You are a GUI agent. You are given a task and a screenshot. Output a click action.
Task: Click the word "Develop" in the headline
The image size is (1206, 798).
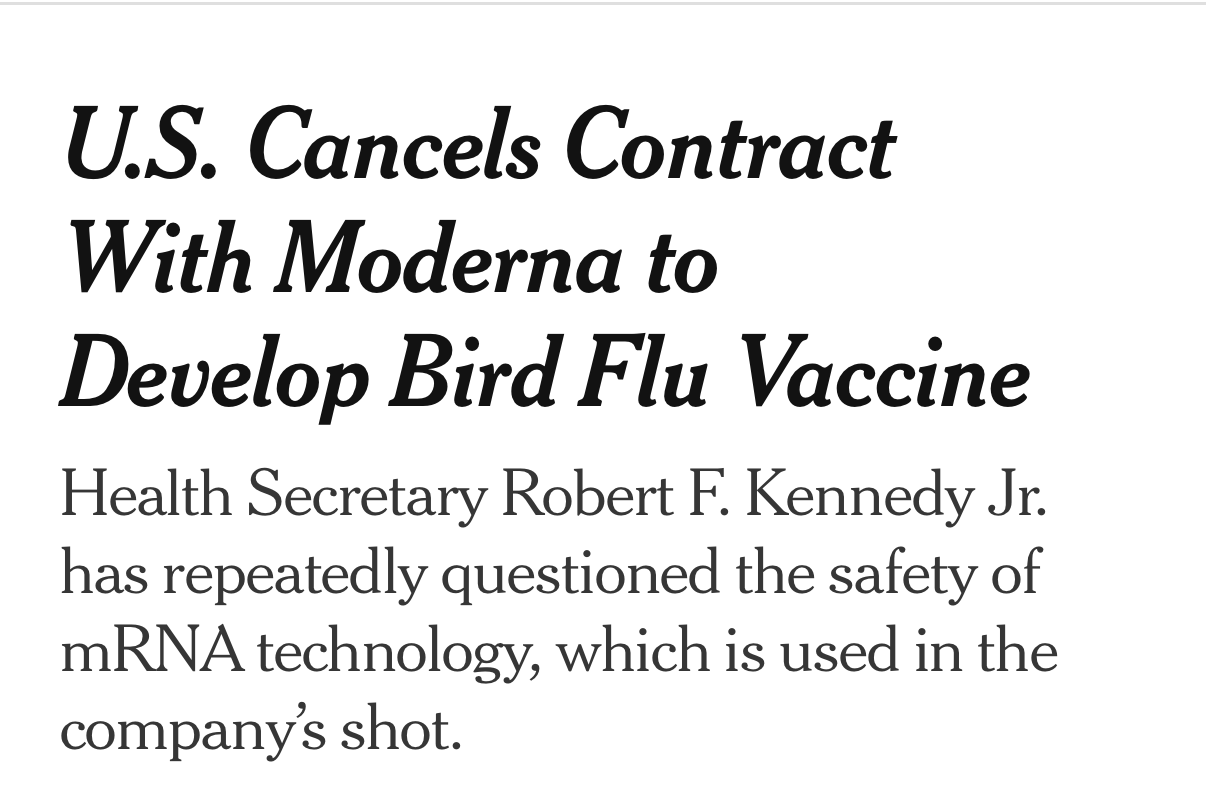[x=215, y=375]
